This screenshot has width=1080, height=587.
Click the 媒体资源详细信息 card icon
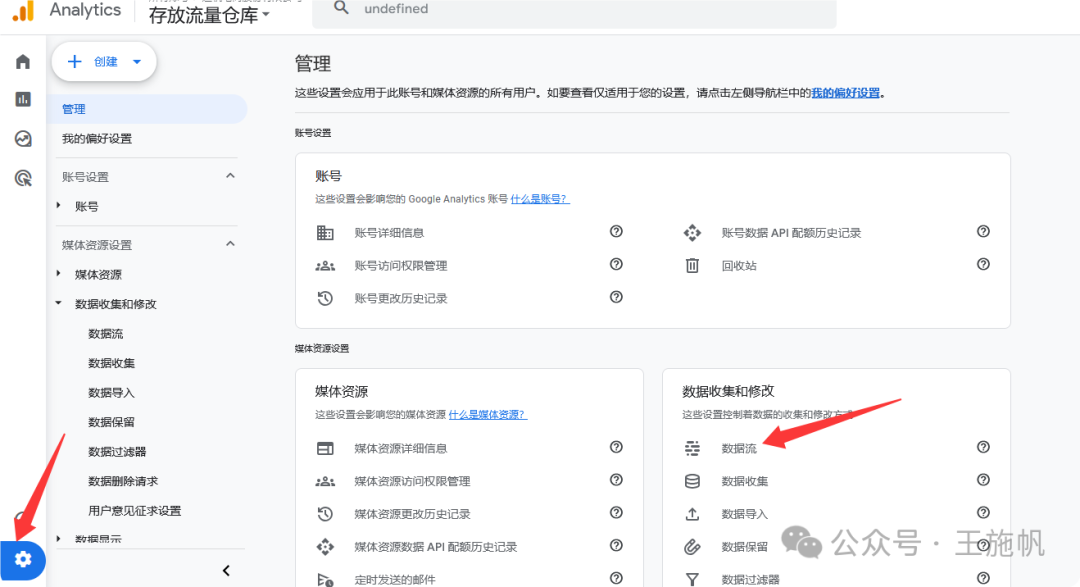coord(325,449)
